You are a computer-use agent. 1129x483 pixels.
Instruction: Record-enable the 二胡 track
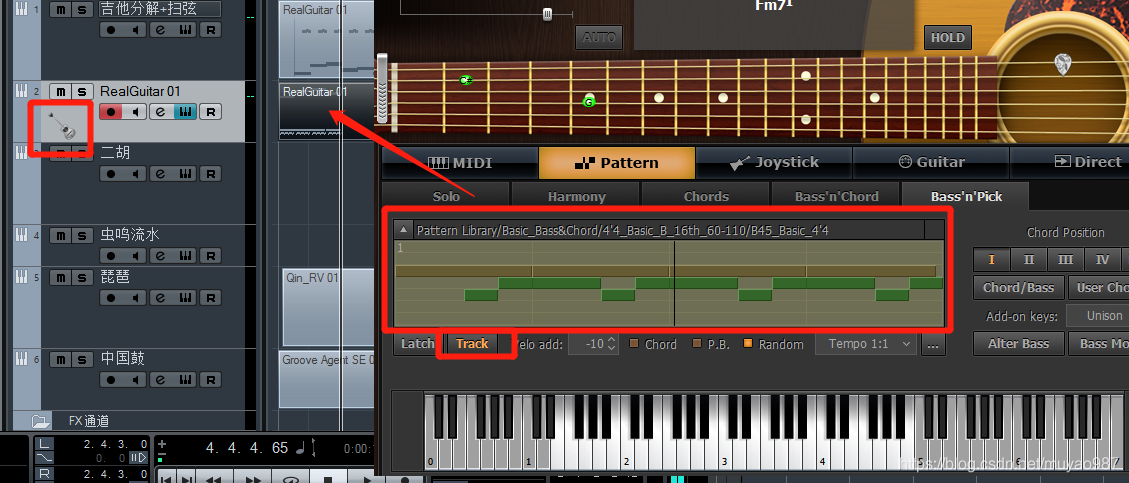(110, 173)
